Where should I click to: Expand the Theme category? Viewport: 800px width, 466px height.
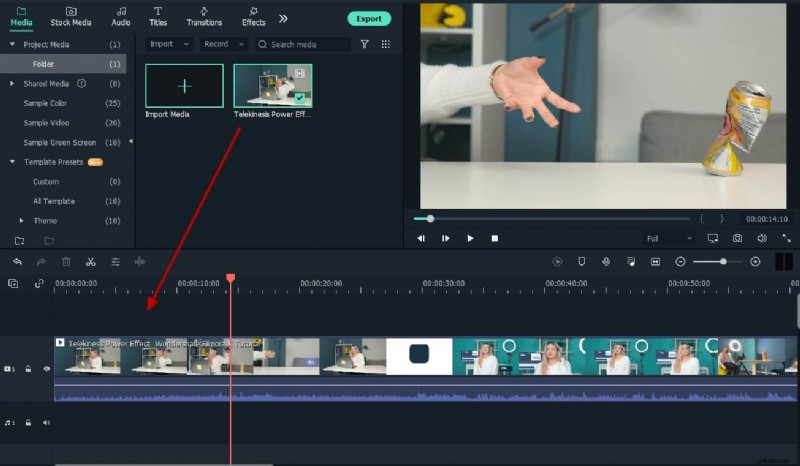pos(21,220)
